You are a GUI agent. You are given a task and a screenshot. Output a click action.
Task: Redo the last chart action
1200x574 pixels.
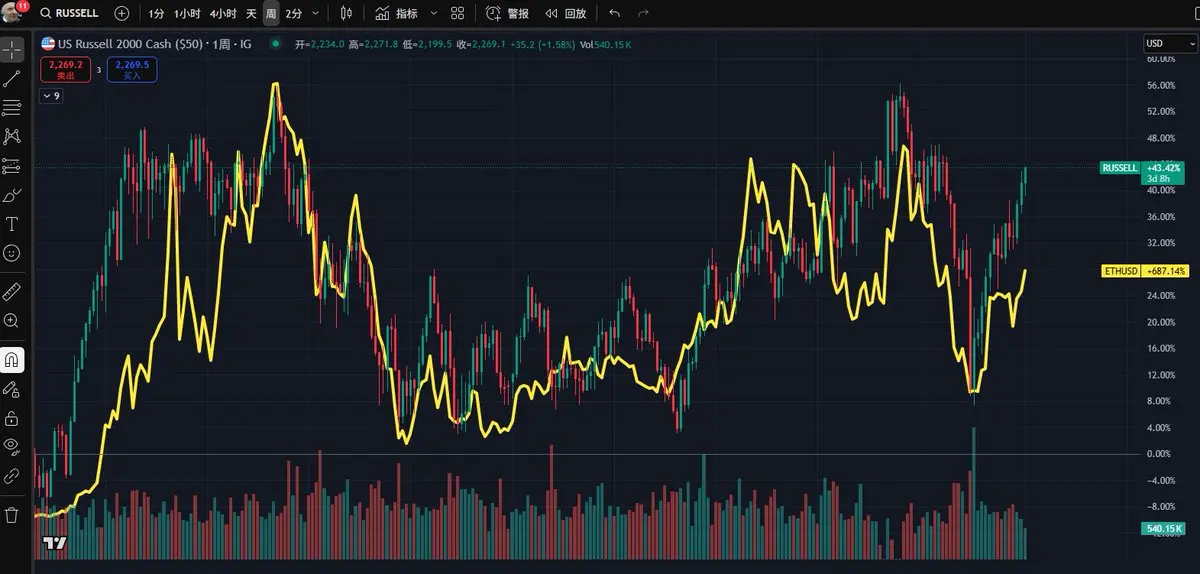[643, 14]
